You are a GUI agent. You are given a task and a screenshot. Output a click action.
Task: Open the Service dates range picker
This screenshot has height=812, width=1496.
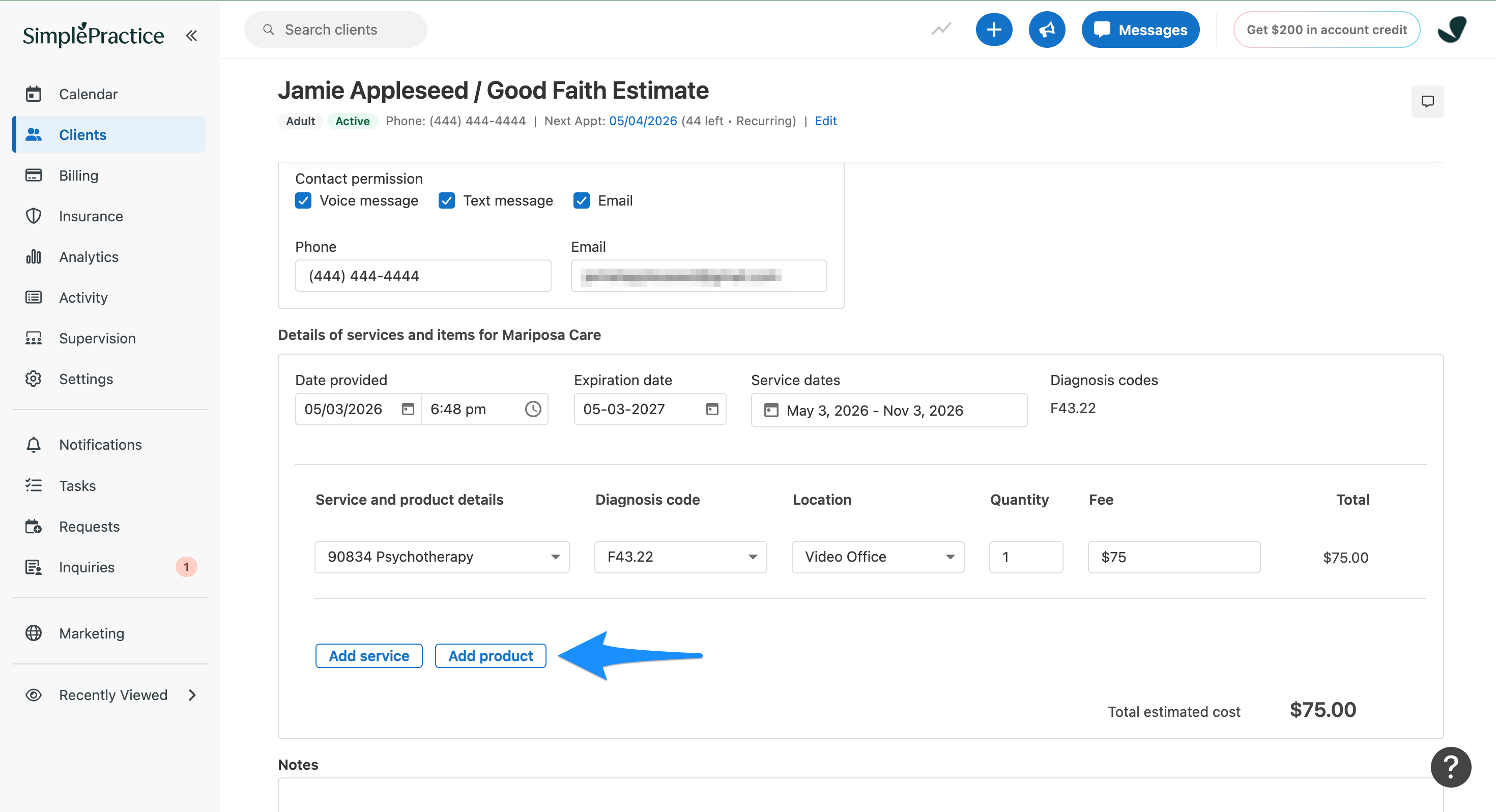tap(888, 410)
